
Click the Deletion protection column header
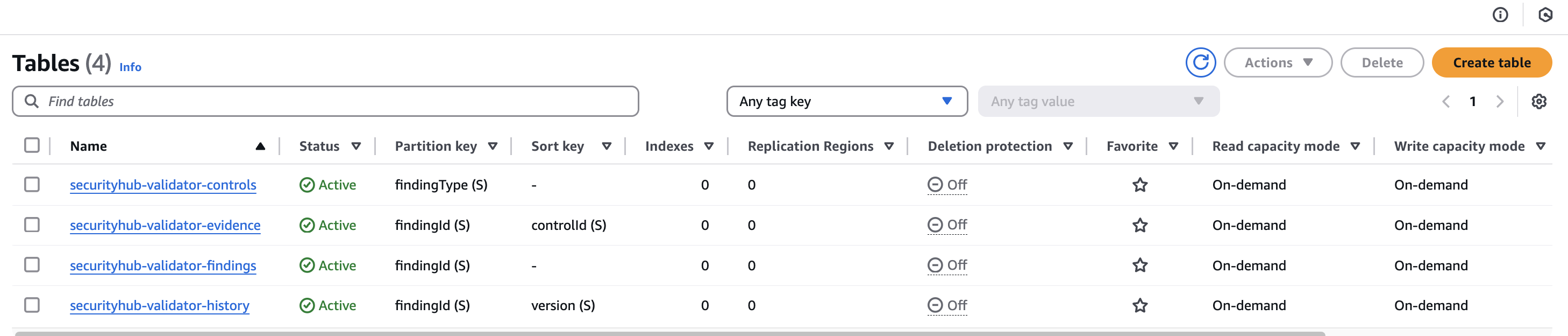(989, 146)
